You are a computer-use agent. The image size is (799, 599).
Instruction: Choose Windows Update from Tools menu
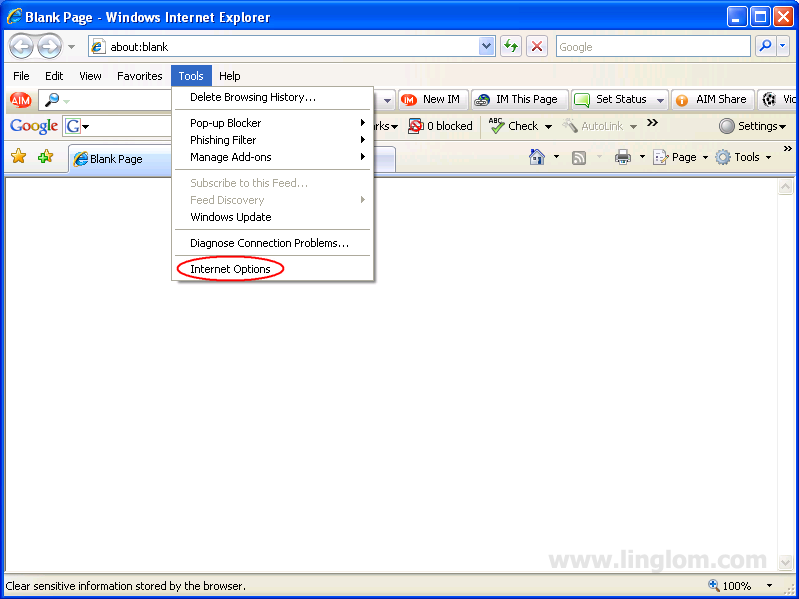(273, 217)
